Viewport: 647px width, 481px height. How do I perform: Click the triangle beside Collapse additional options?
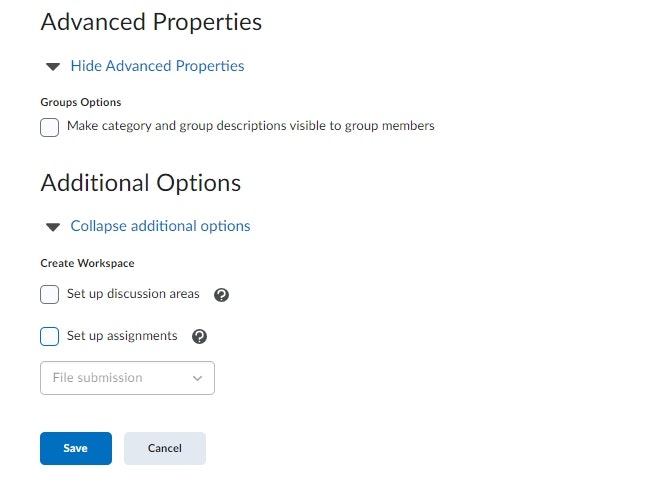(53, 227)
